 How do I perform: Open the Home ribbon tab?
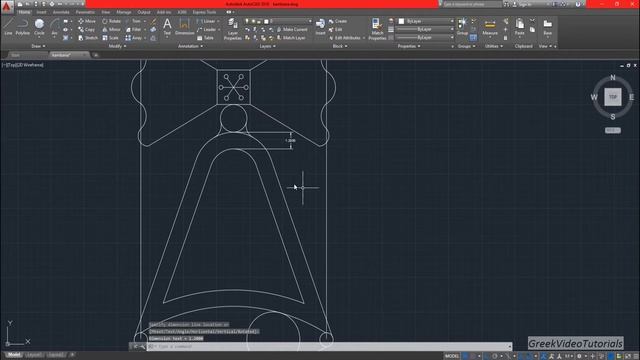(x=24, y=12)
